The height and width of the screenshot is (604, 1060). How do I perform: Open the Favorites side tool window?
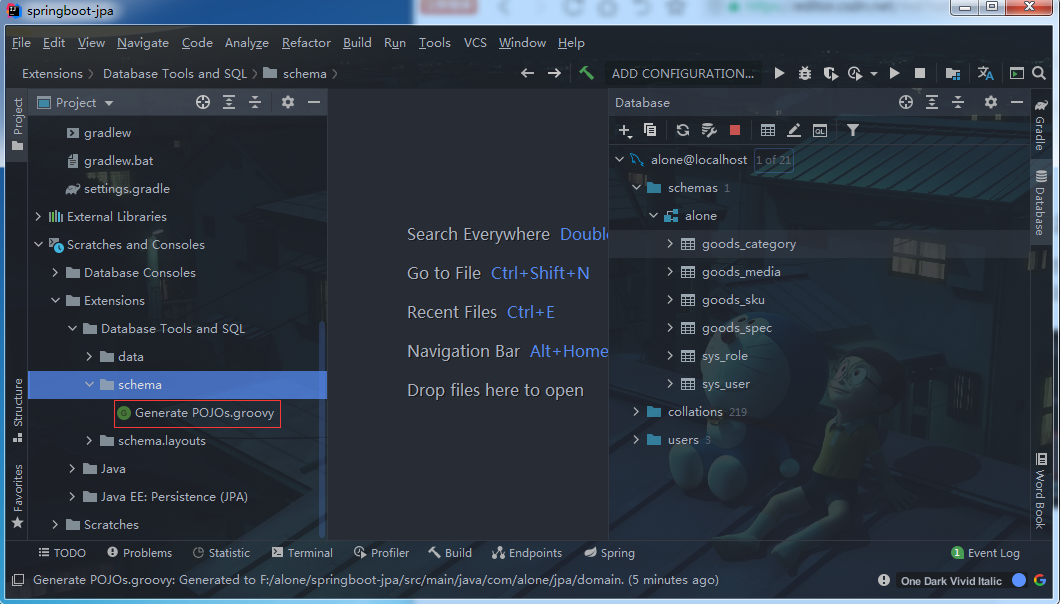pyautogui.click(x=18, y=496)
